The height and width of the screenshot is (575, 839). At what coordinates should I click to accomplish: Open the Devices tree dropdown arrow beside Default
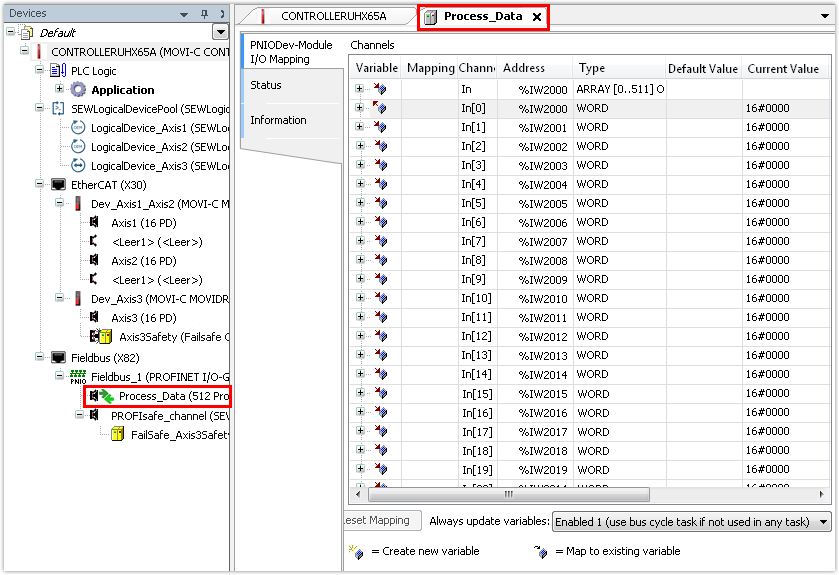coord(220,33)
